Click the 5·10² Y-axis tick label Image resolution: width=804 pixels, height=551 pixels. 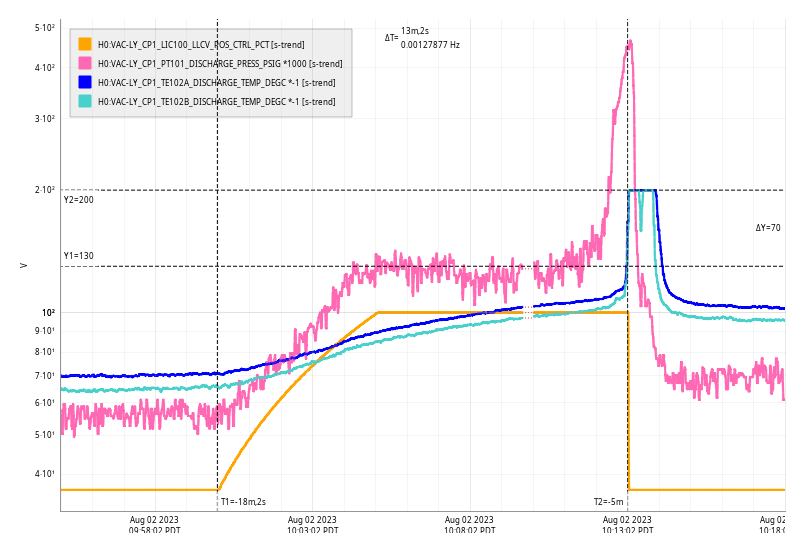(x=45, y=28)
